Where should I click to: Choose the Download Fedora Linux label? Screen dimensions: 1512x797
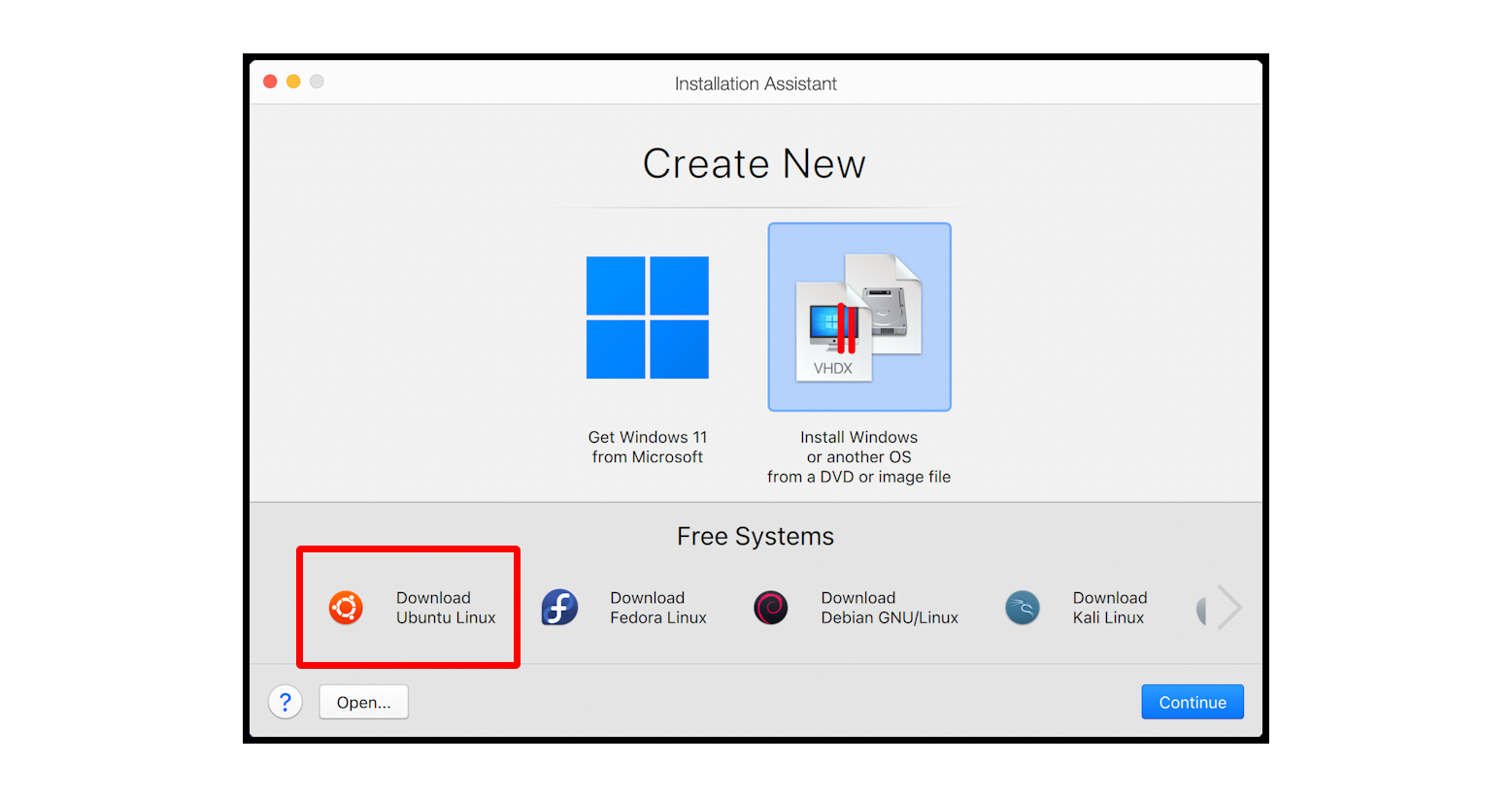[657, 608]
